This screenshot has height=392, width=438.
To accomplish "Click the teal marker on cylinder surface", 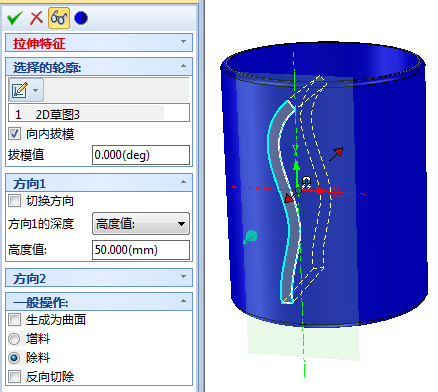I will [x=250, y=237].
